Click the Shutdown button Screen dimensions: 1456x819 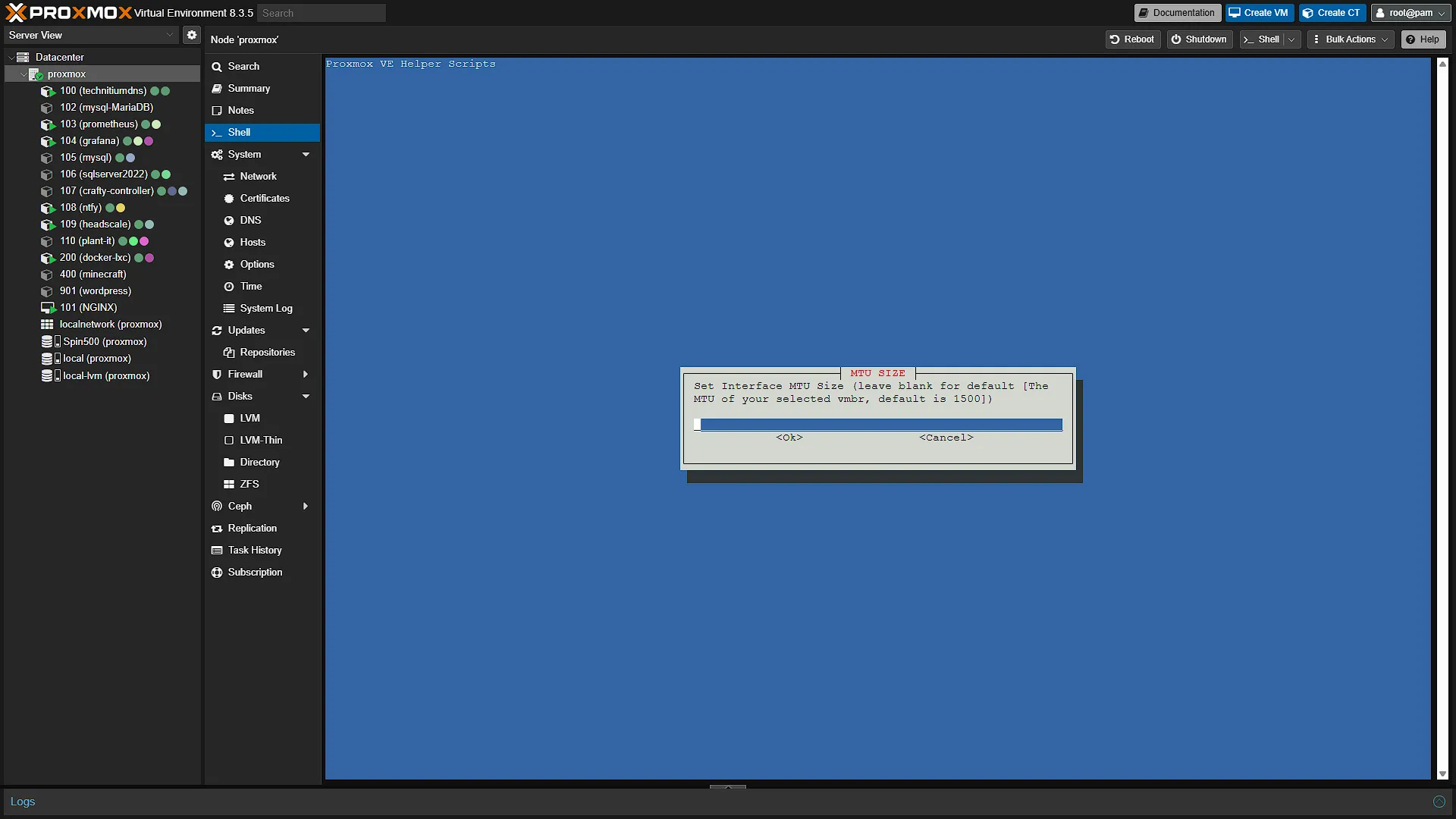[x=1199, y=39]
